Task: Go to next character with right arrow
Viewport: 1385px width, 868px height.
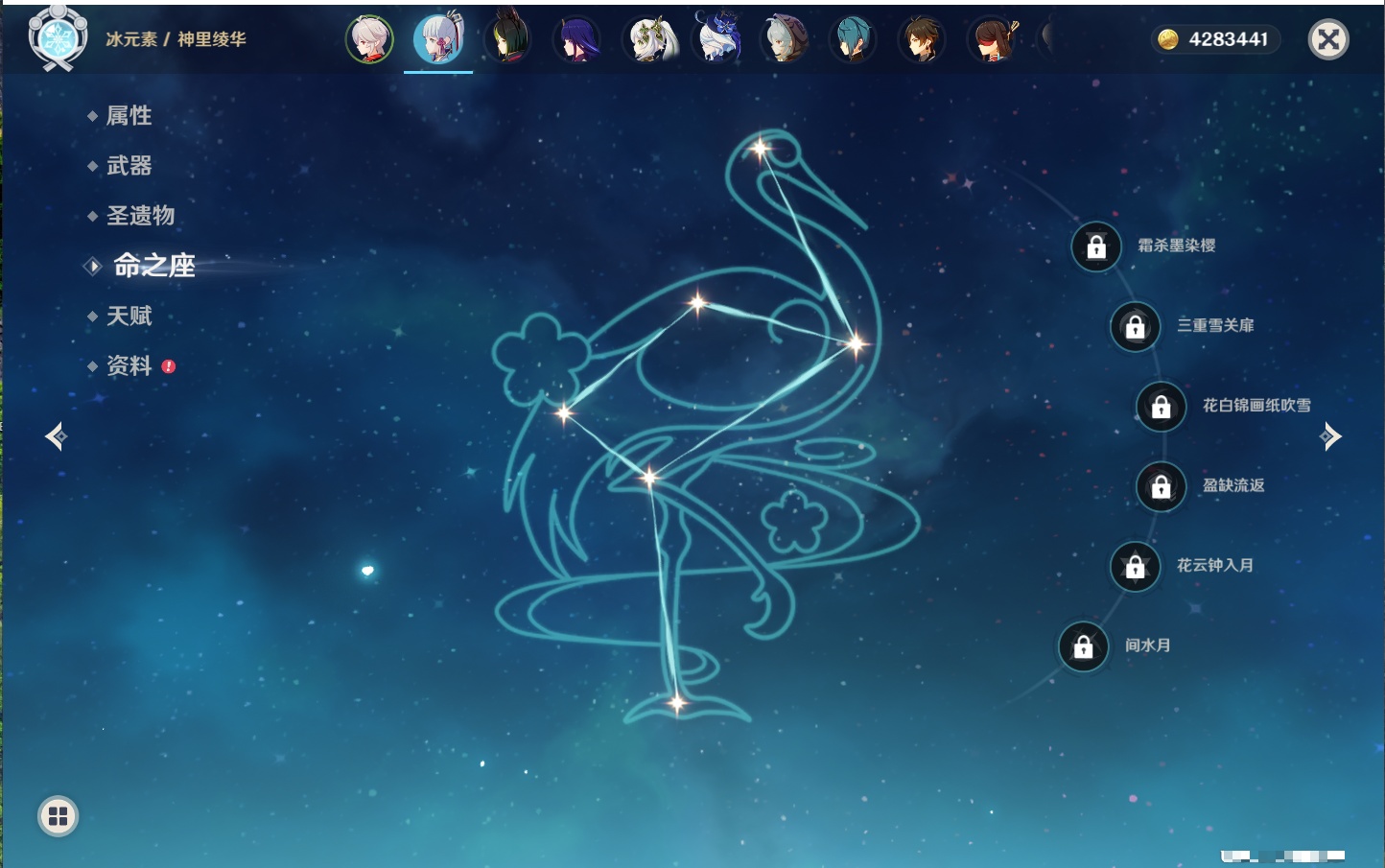Action: coord(1330,436)
